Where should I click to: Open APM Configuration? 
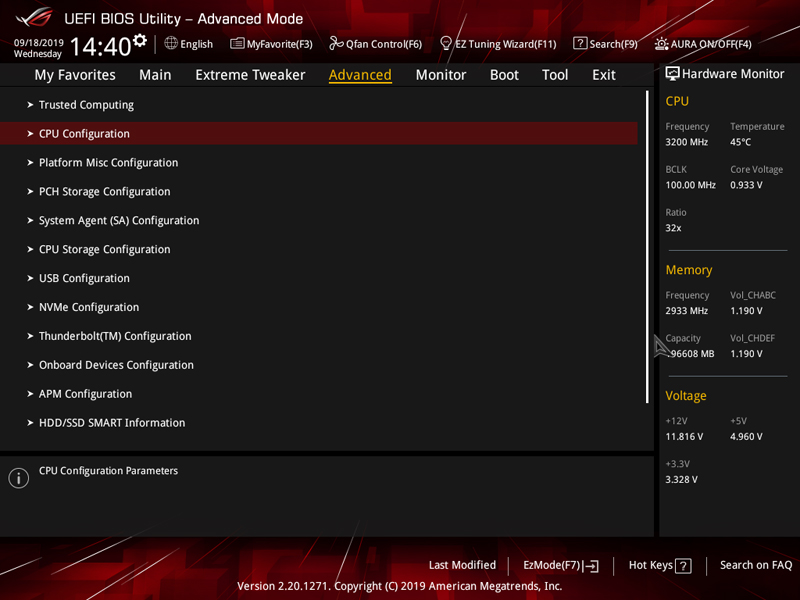[85, 394]
